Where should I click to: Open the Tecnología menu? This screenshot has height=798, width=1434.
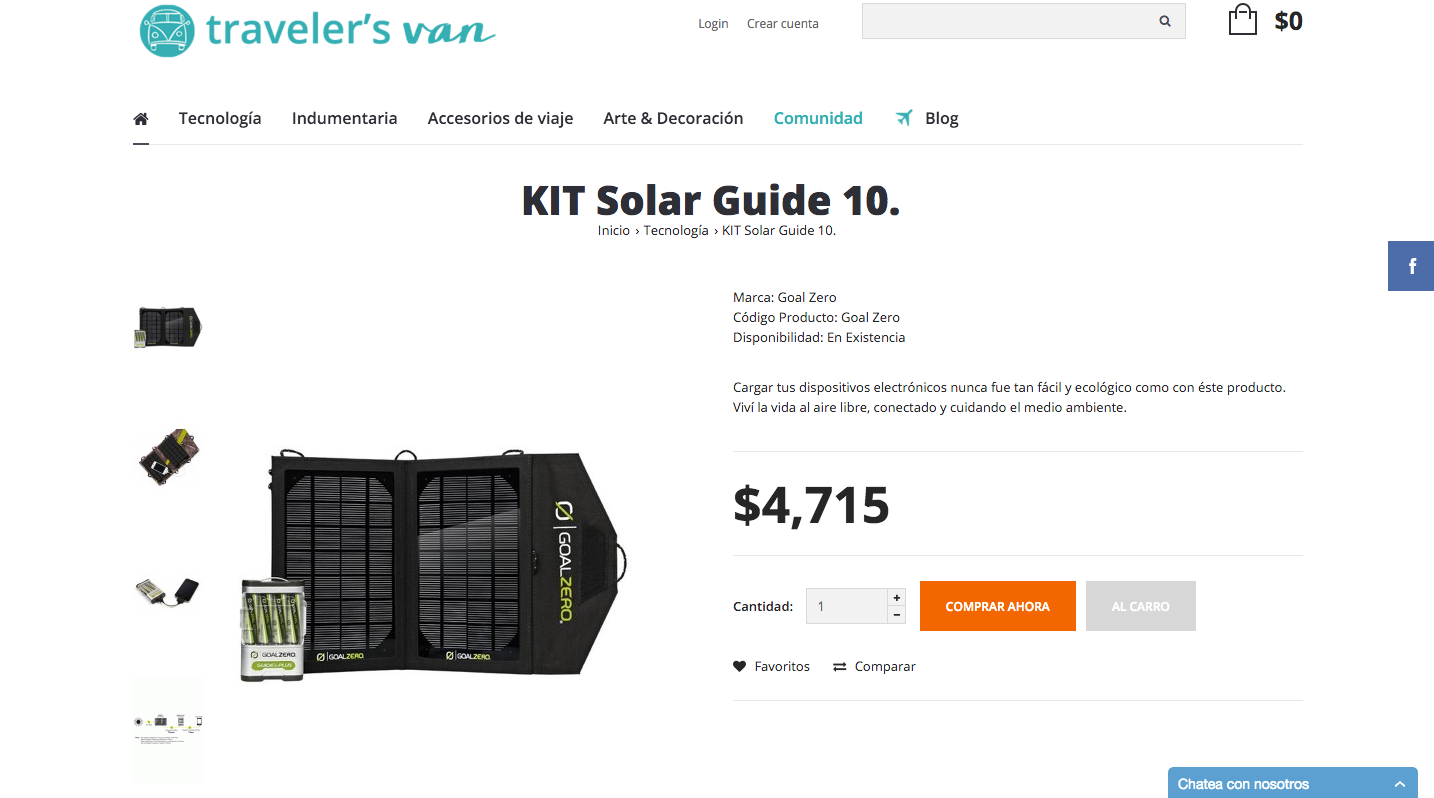[x=220, y=118]
